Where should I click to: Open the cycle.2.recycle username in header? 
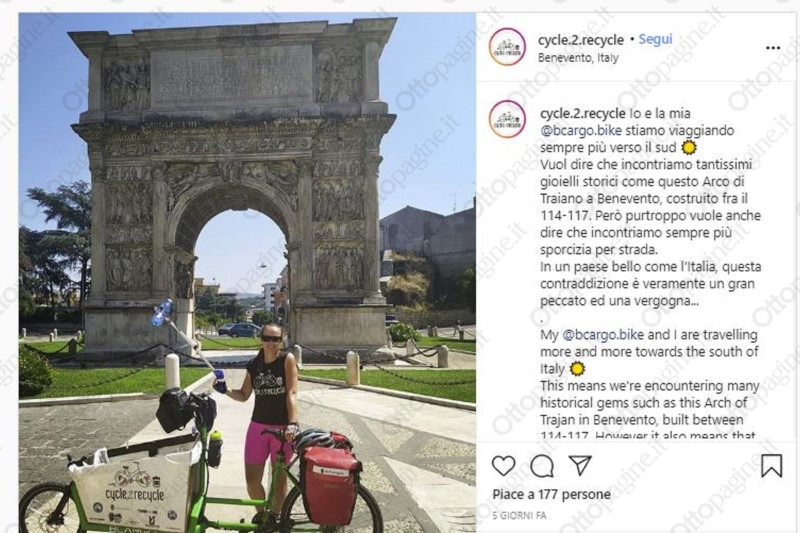tap(581, 40)
